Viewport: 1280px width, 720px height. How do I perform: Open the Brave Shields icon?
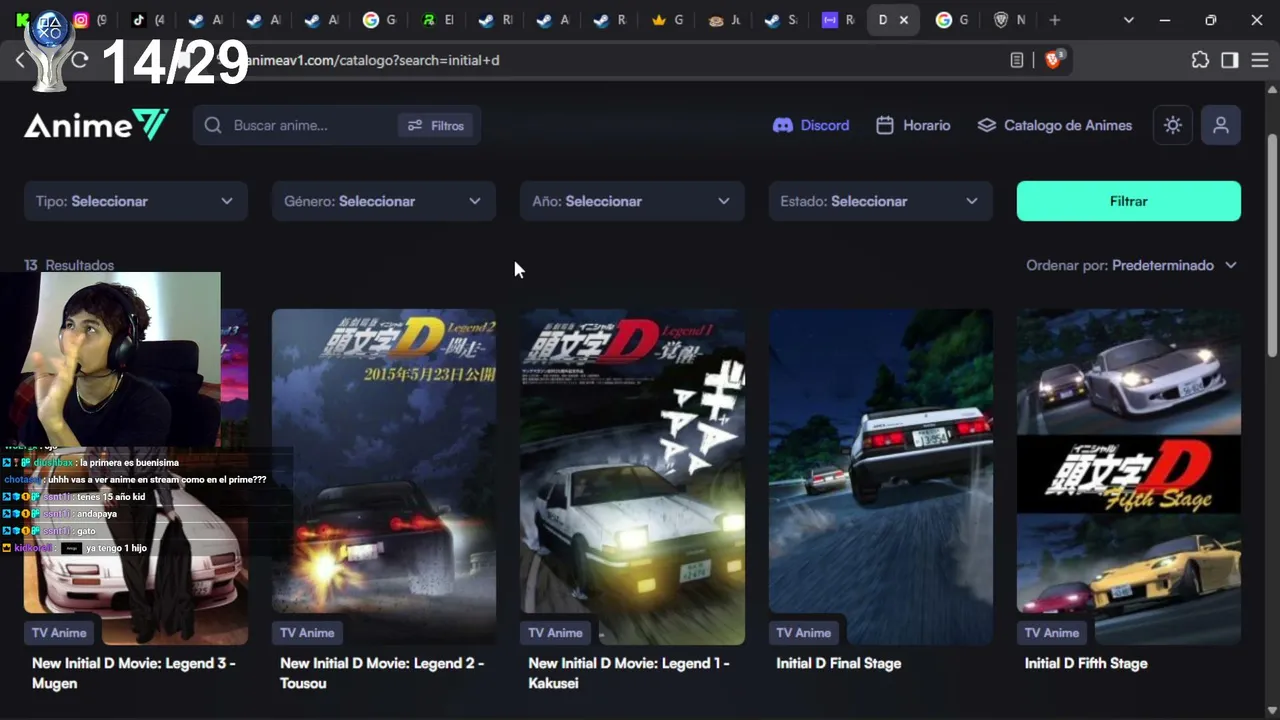[1054, 60]
